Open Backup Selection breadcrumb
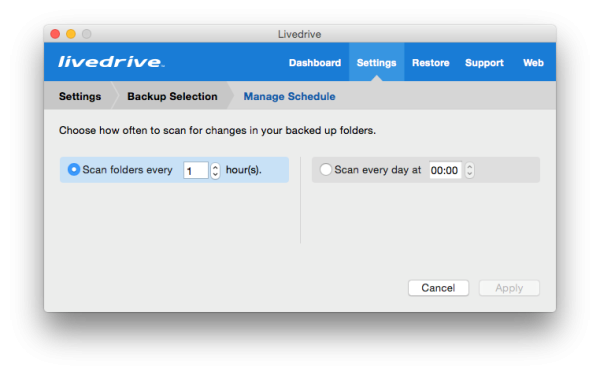The image size is (600, 375). pyautogui.click(x=172, y=96)
